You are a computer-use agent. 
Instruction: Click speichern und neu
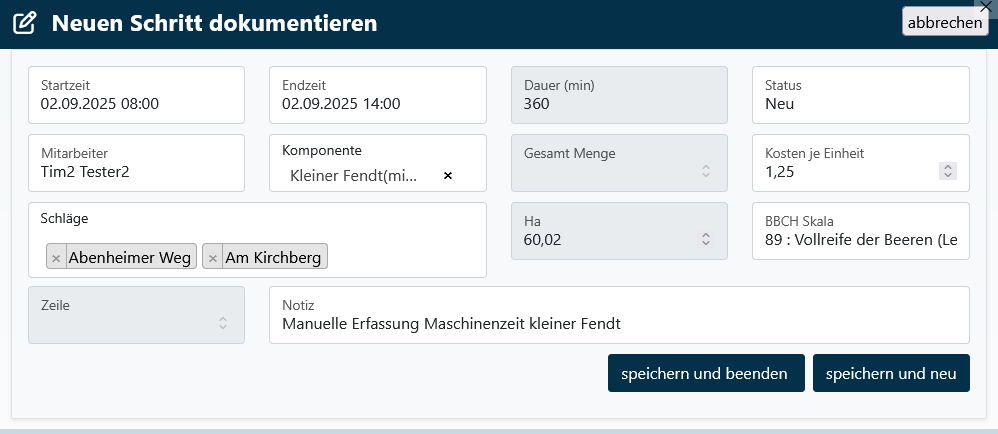891,373
